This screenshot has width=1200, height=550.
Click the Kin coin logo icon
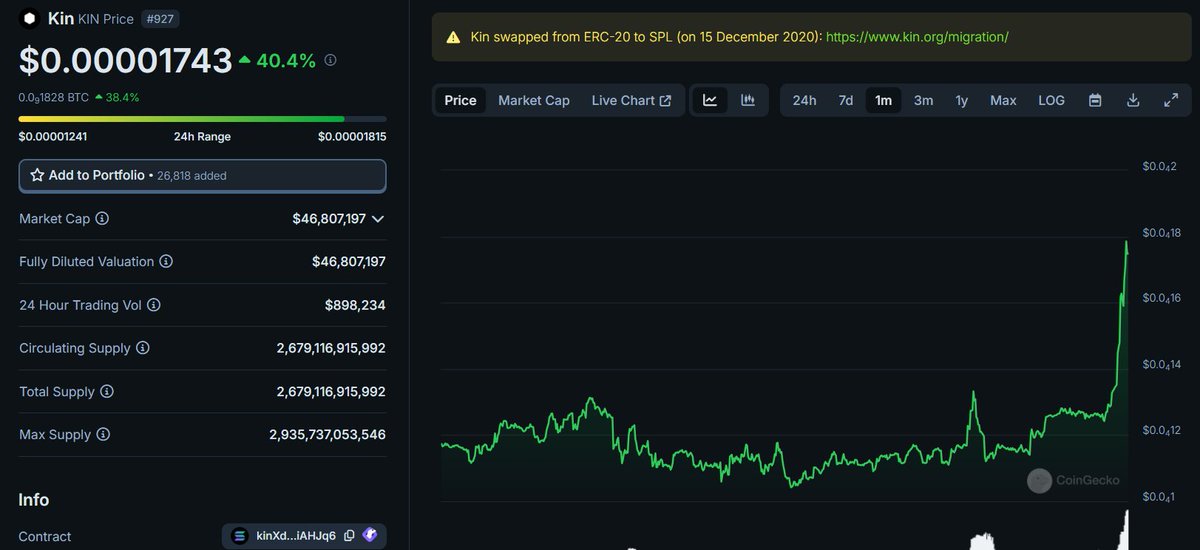pos(29,18)
